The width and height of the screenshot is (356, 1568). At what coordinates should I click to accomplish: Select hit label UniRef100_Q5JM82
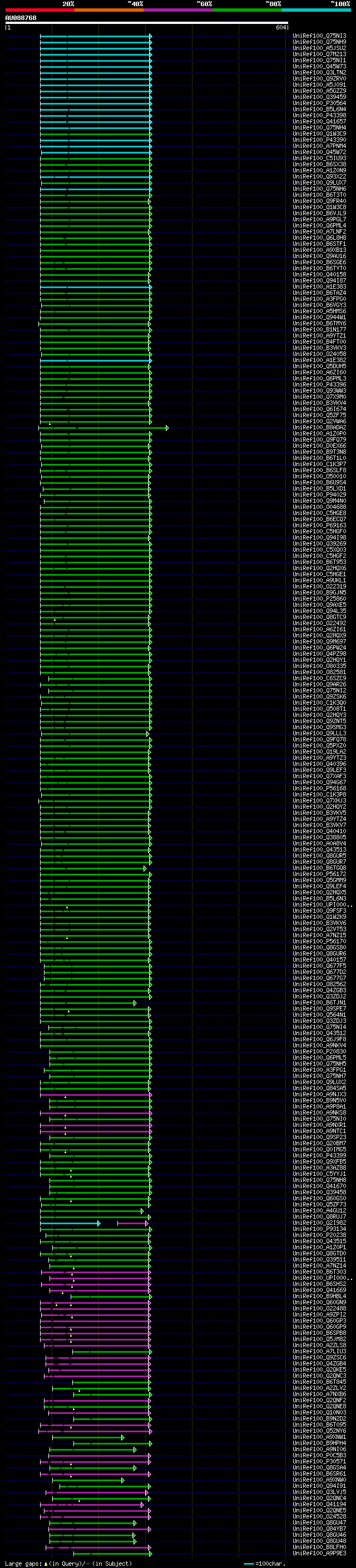pyautogui.click(x=319, y=1339)
